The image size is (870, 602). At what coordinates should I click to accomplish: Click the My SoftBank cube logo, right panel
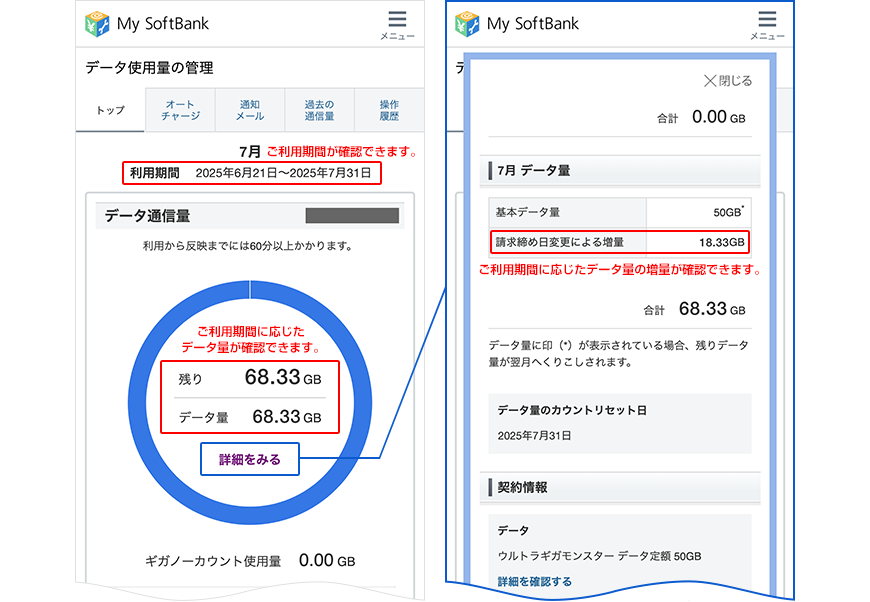467,24
